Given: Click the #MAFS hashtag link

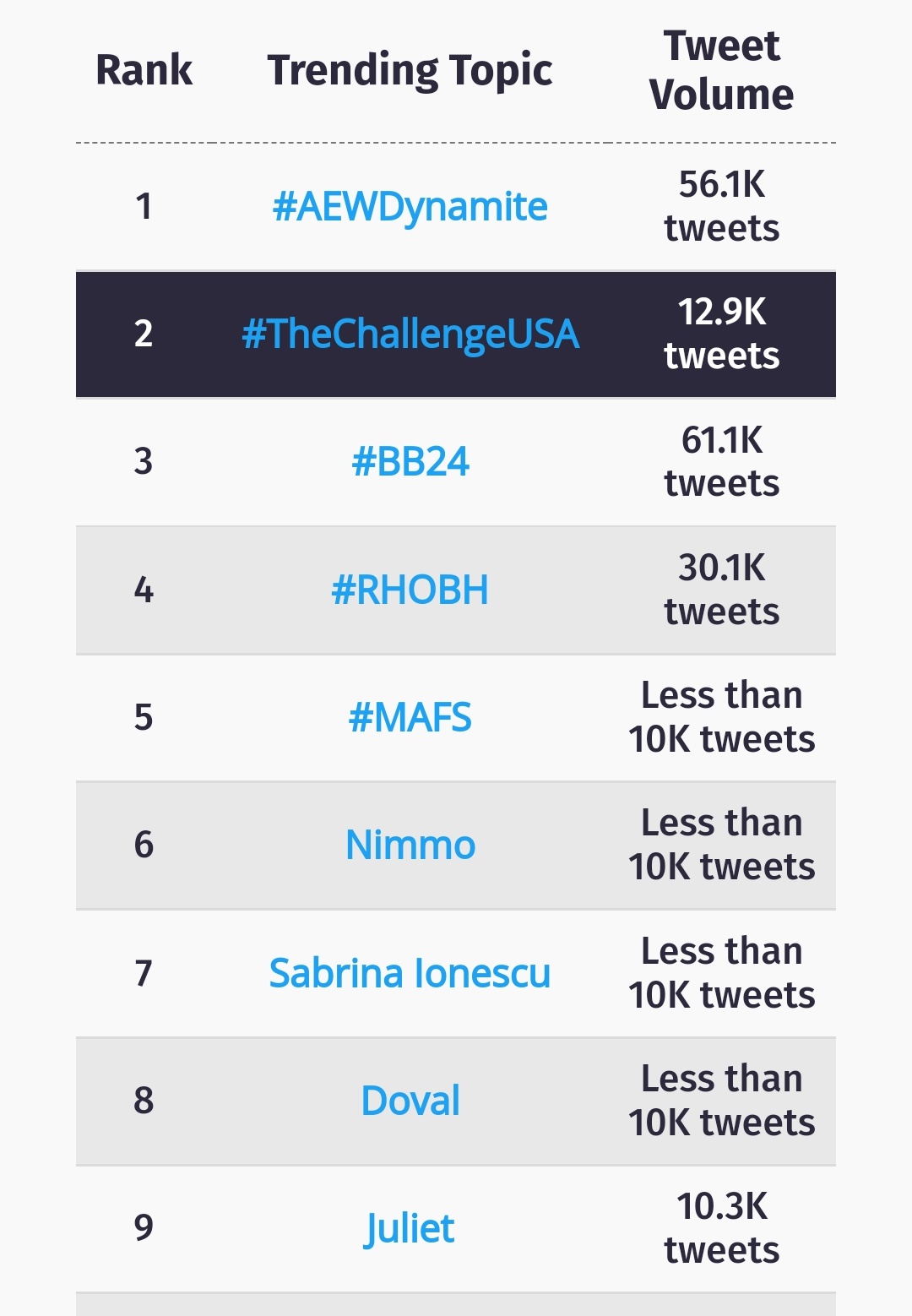Looking at the screenshot, I should [410, 718].
